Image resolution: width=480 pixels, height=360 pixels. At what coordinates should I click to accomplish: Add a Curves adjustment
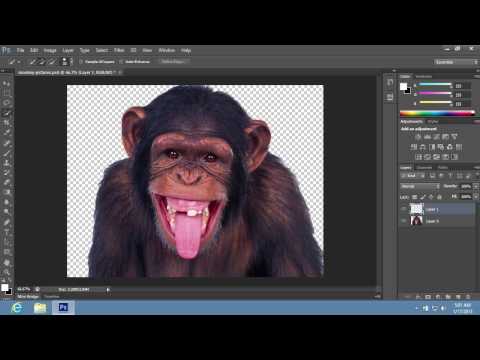(x=436, y=137)
